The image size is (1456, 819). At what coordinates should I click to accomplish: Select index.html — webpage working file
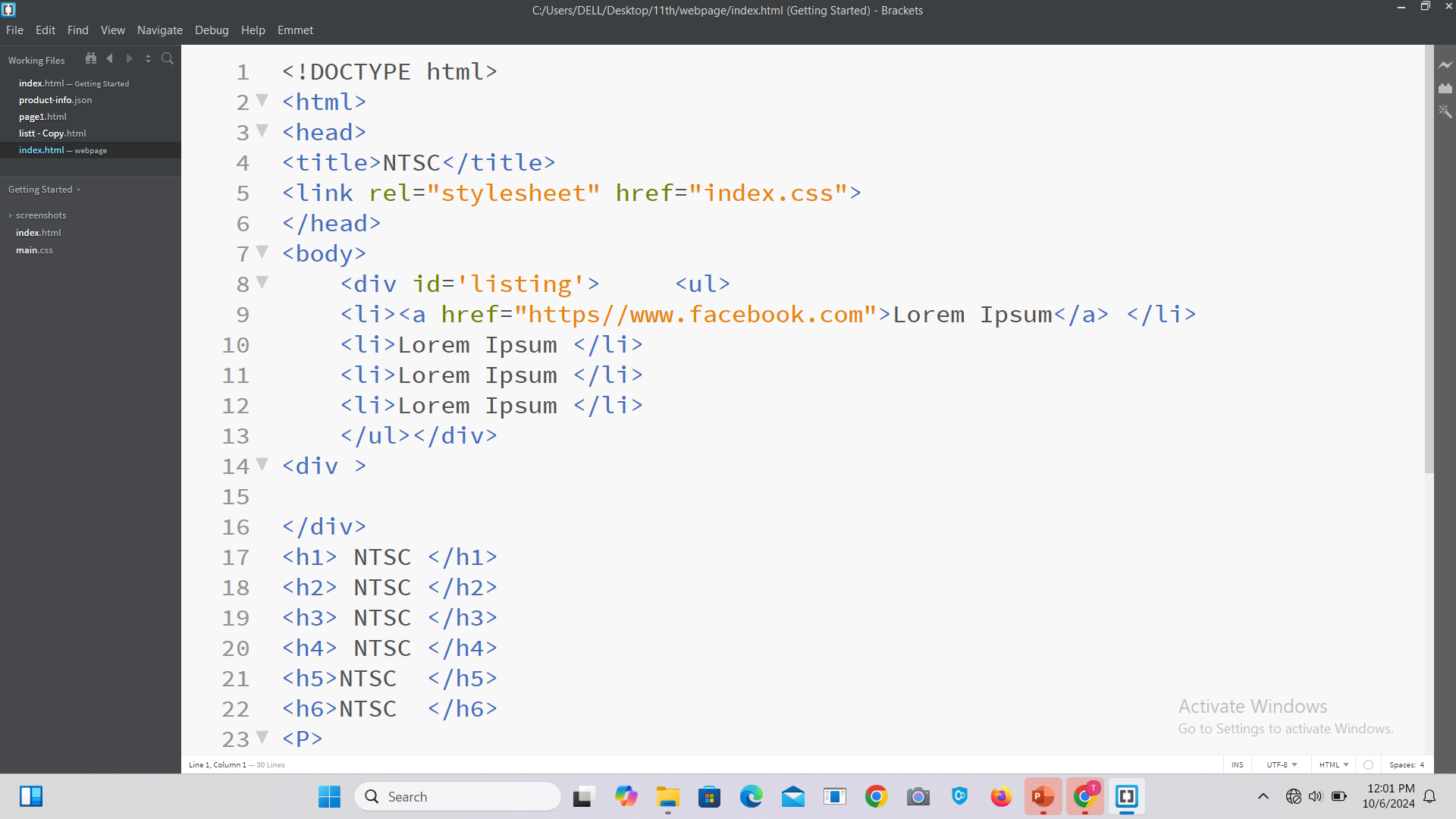(90, 150)
